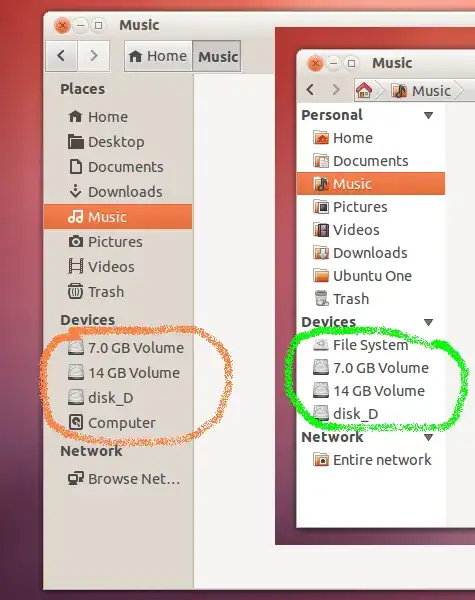Open Pictures under Personal sidebar
This screenshot has width=475, height=600.
point(371,207)
